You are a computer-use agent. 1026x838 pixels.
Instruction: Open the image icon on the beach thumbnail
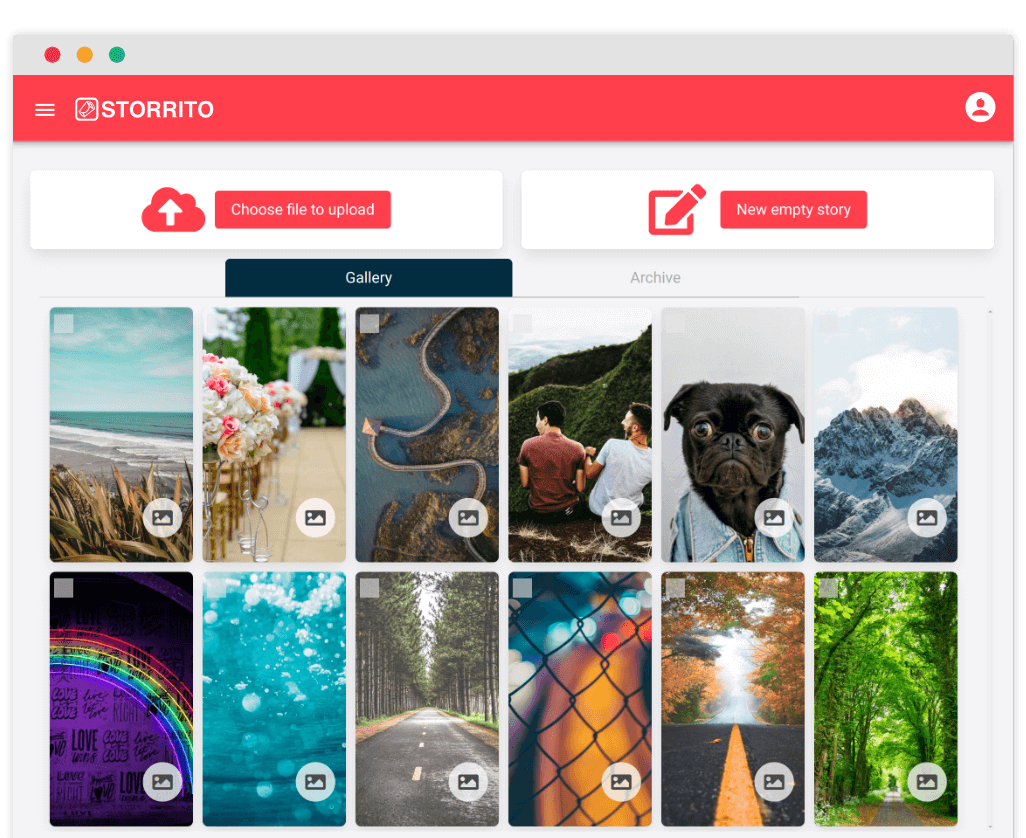163,518
